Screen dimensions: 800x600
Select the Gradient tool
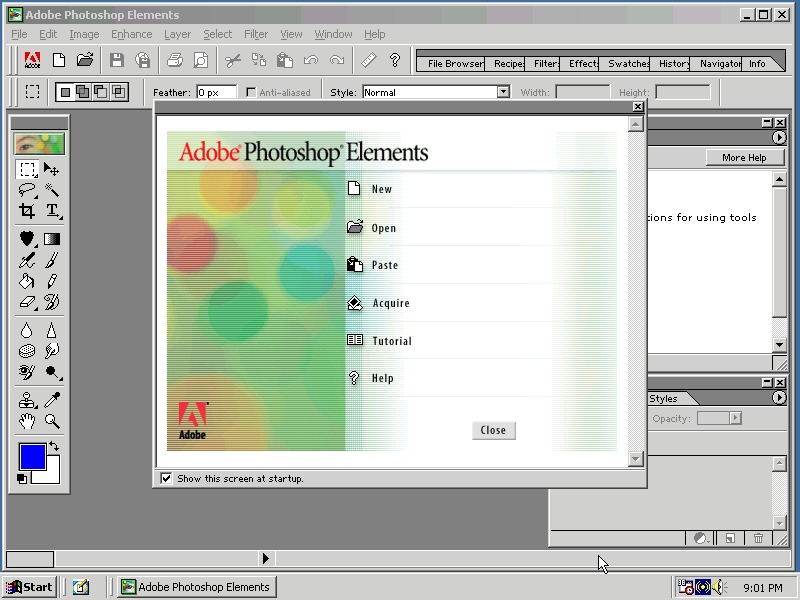click(52, 239)
